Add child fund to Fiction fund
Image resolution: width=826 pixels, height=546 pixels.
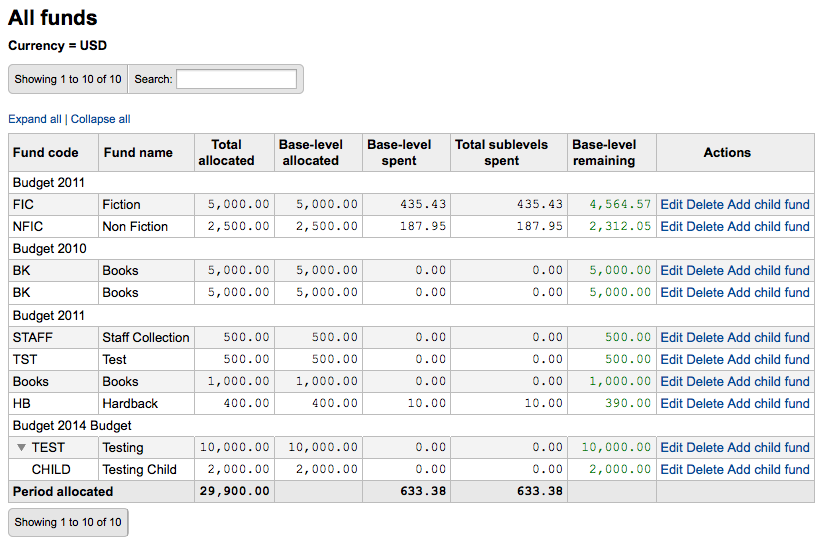pyautogui.click(x=768, y=204)
